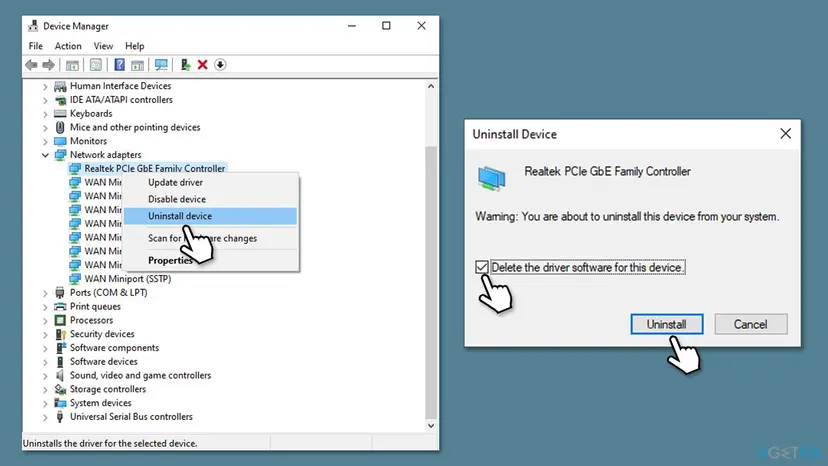The height and width of the screenshot is (466, 828).
Task: Click the Ports (COM & LPT) icon
Action: pyautogui.click(x=60, y=293)
